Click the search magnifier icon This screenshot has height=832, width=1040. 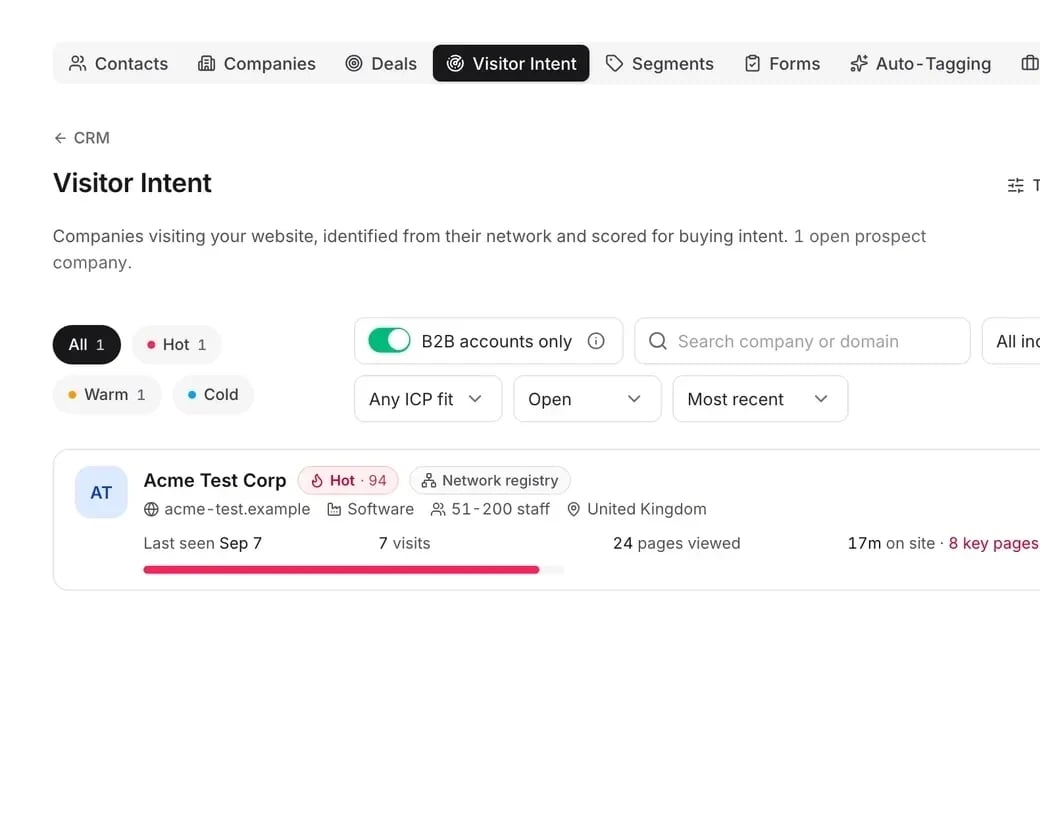657,341
